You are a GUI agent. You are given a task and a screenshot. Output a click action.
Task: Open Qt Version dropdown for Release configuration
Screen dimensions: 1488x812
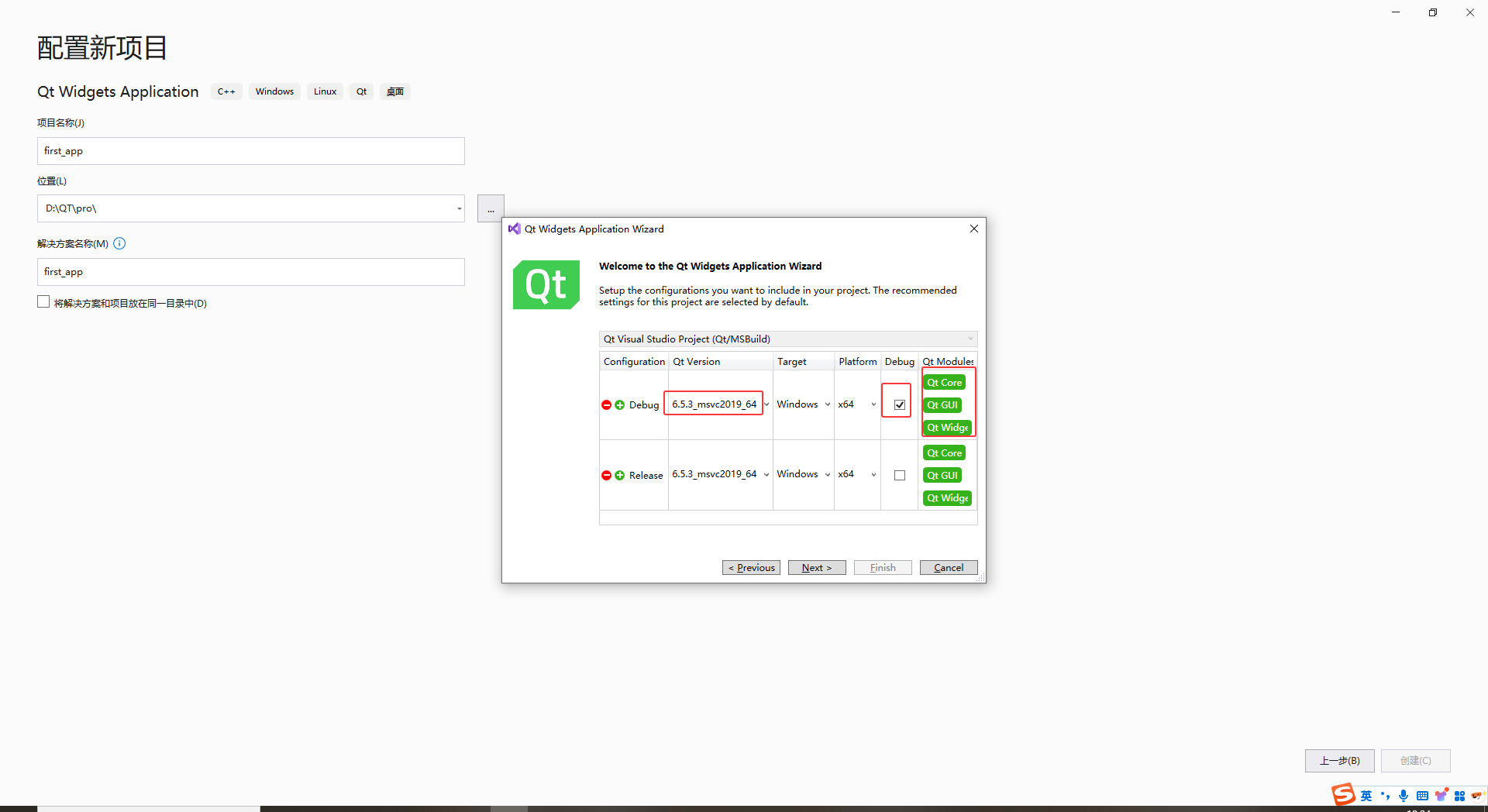tap(766, 474)
